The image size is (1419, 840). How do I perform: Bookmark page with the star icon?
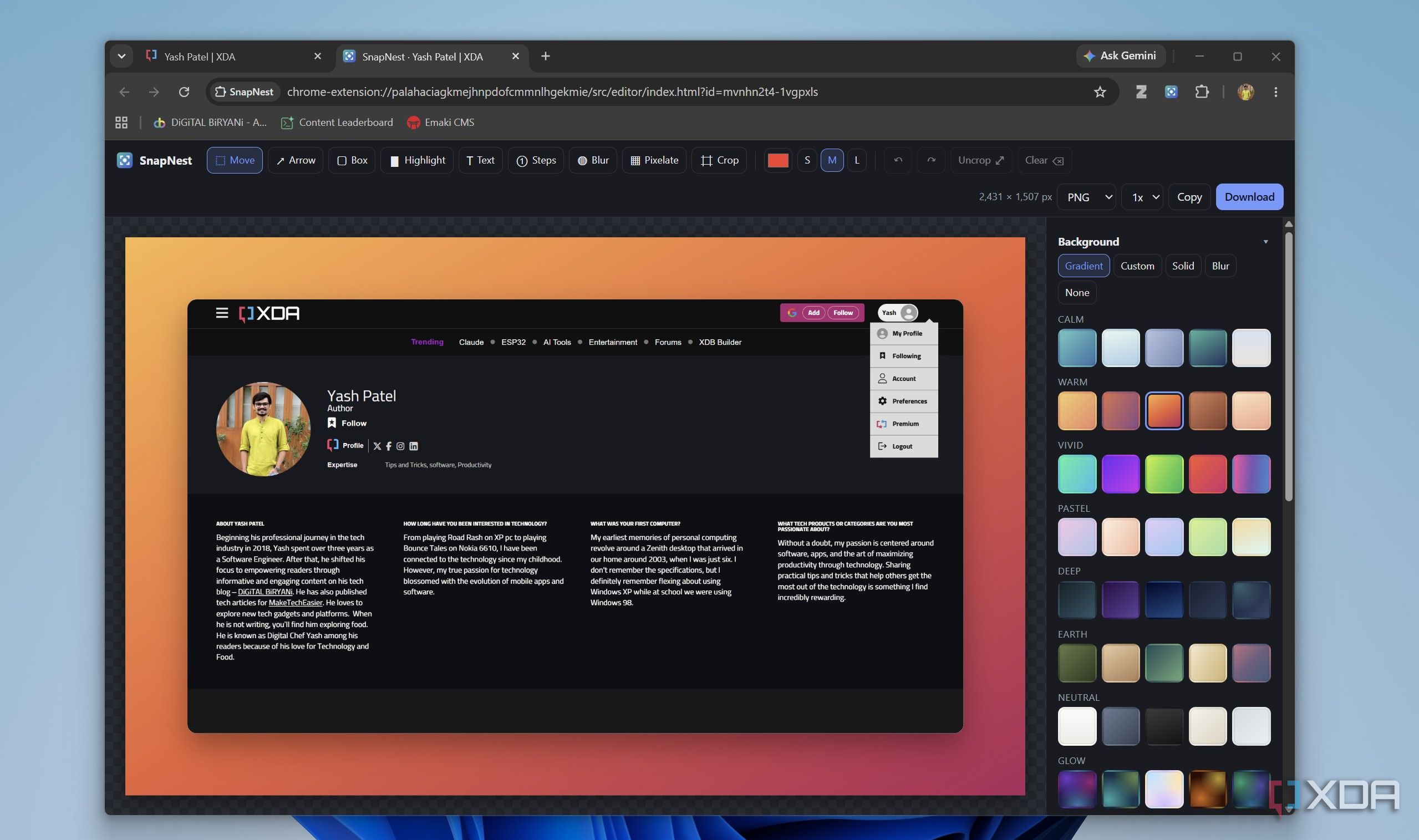(1099, 91)
